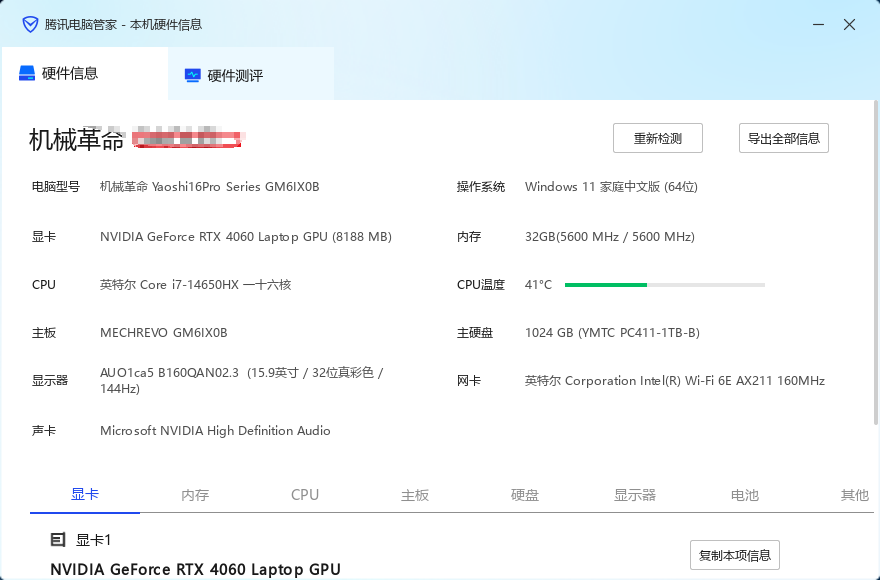880x580 pixels.
Task: Select the CPU detail tab
Action: coord(305,495)
